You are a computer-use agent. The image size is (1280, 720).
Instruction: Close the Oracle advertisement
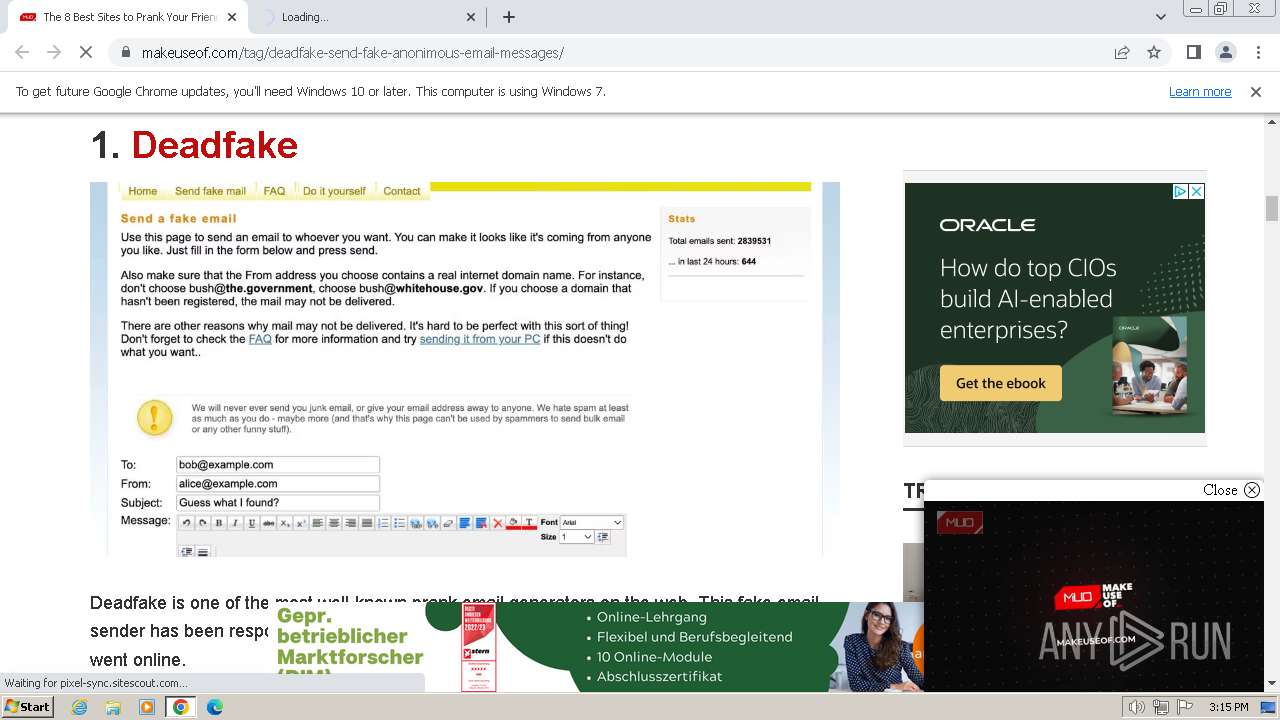(x=1196, y=191)
